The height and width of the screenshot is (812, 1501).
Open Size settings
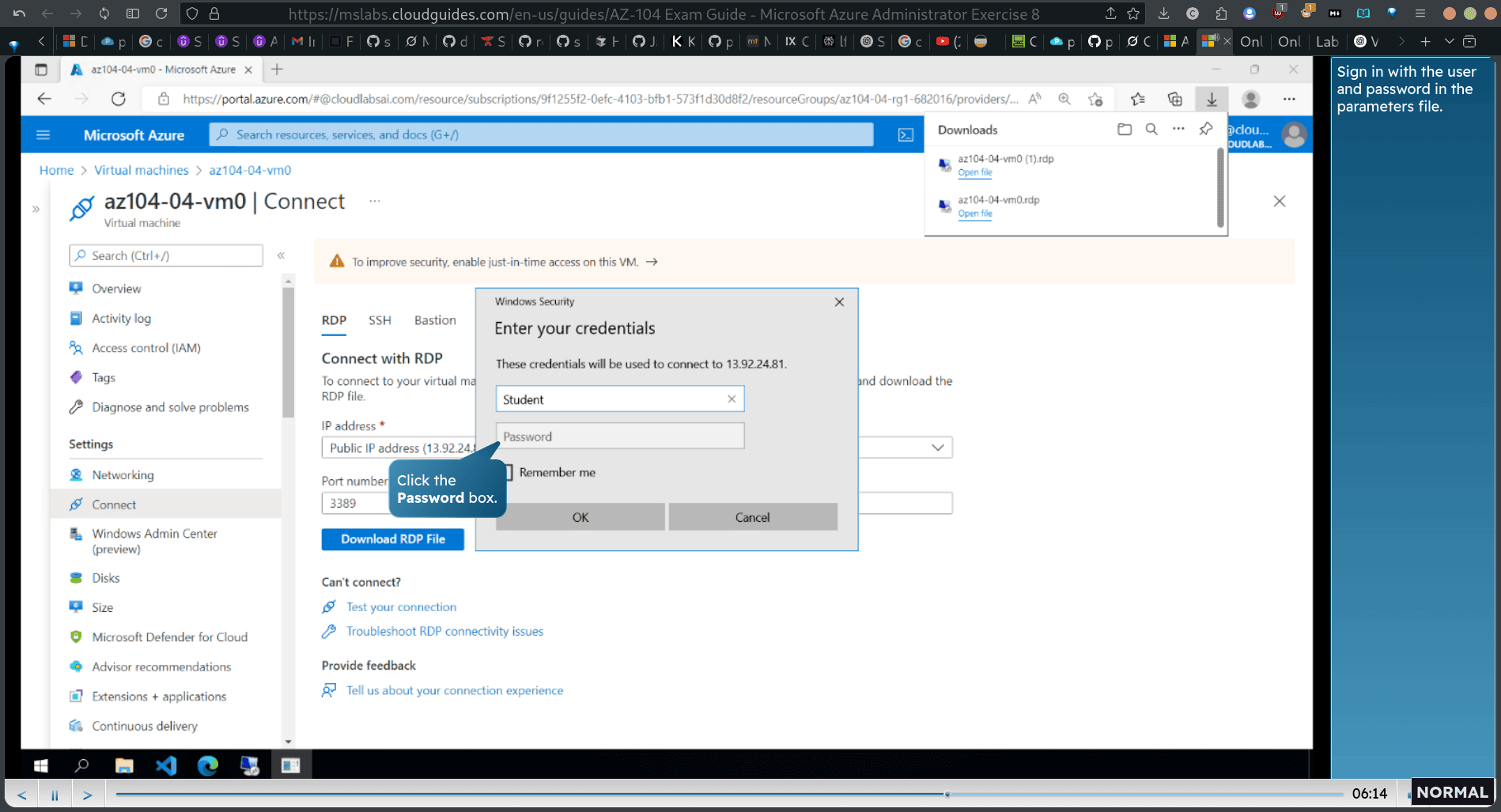click(x=102, y=608)
